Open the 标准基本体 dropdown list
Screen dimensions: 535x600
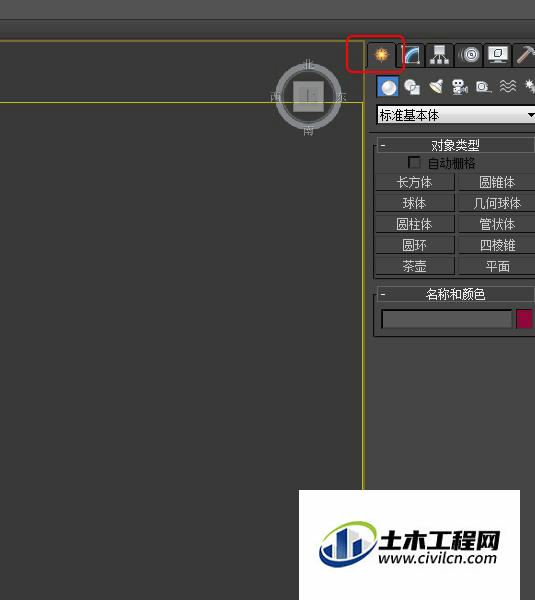click(455, 115)
